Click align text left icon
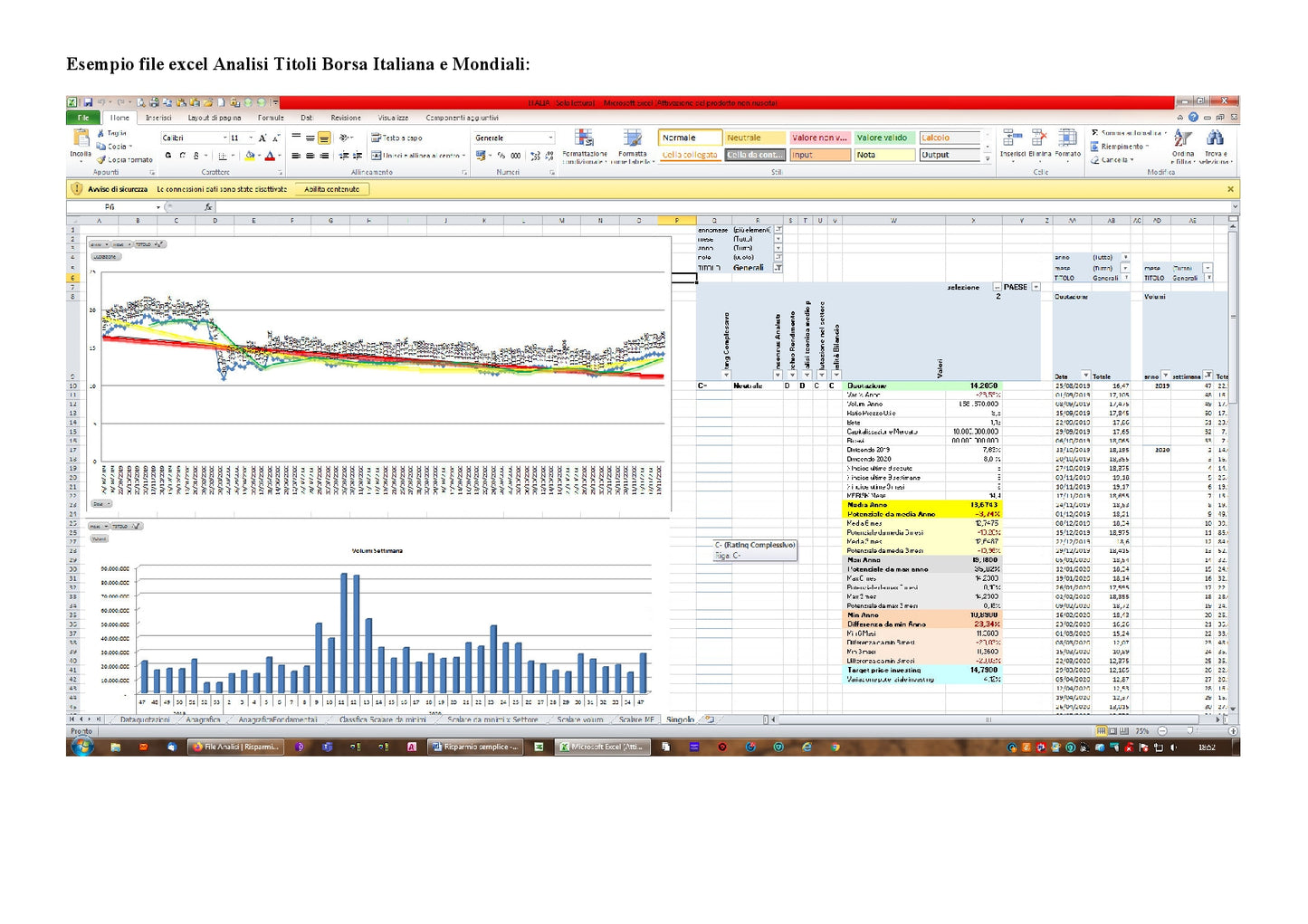Image resolution: width=1308 pixels, height=924 pixels. pyautogui.click(x=296, y=156)
